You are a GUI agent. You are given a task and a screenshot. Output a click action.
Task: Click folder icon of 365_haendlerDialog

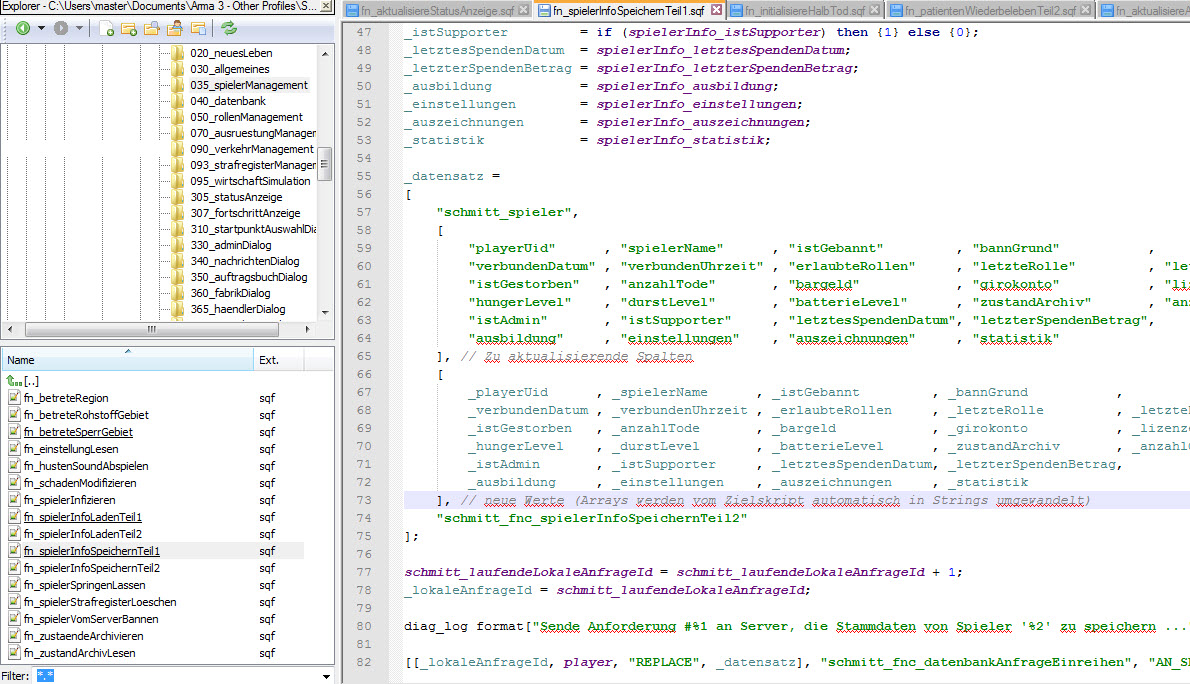click(178, 309)
